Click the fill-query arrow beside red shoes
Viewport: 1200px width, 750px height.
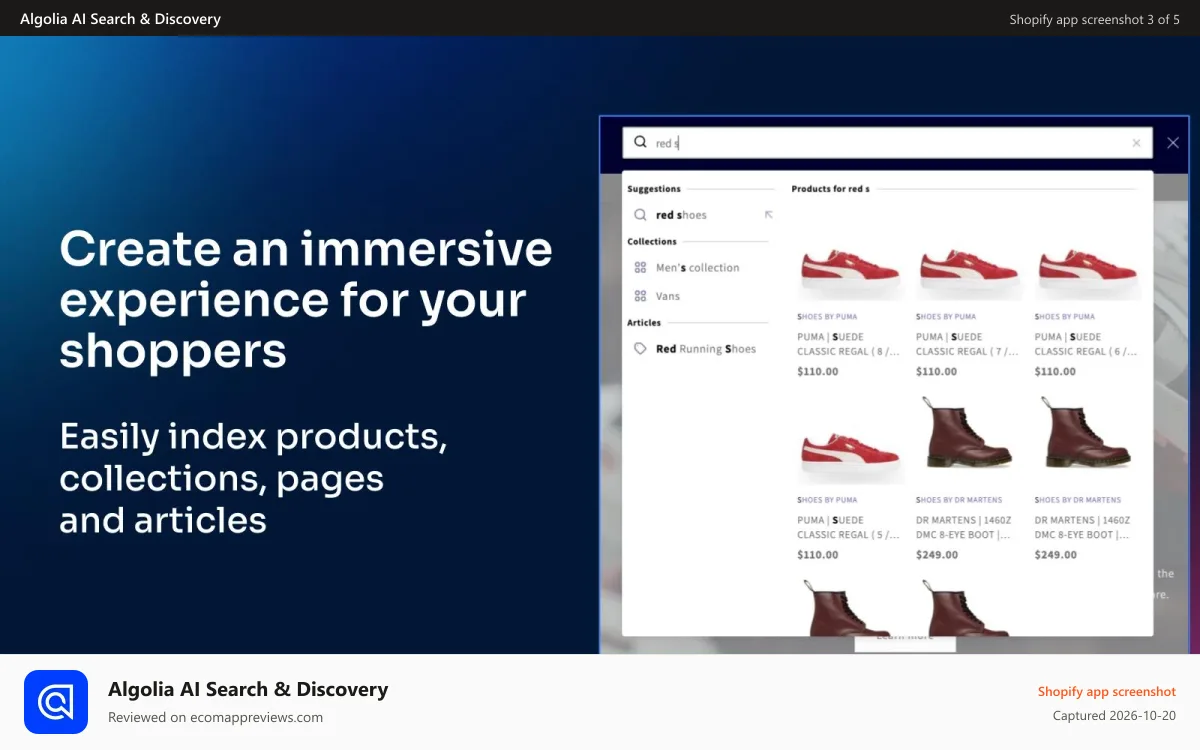point(768,214)
